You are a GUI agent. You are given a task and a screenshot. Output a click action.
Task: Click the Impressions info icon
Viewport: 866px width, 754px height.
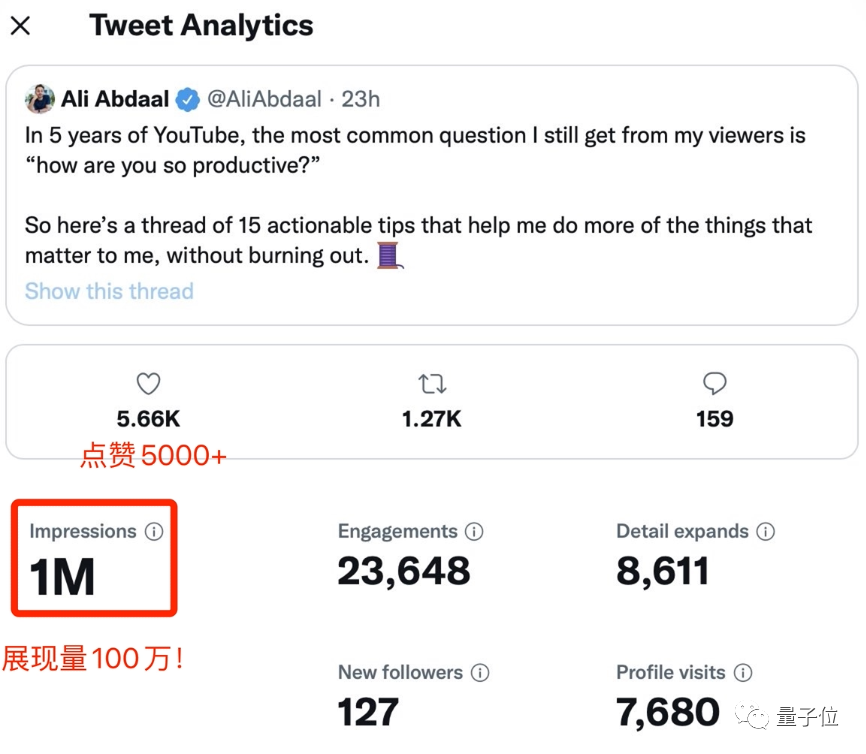pyautogui.click(x=153, y=532)
